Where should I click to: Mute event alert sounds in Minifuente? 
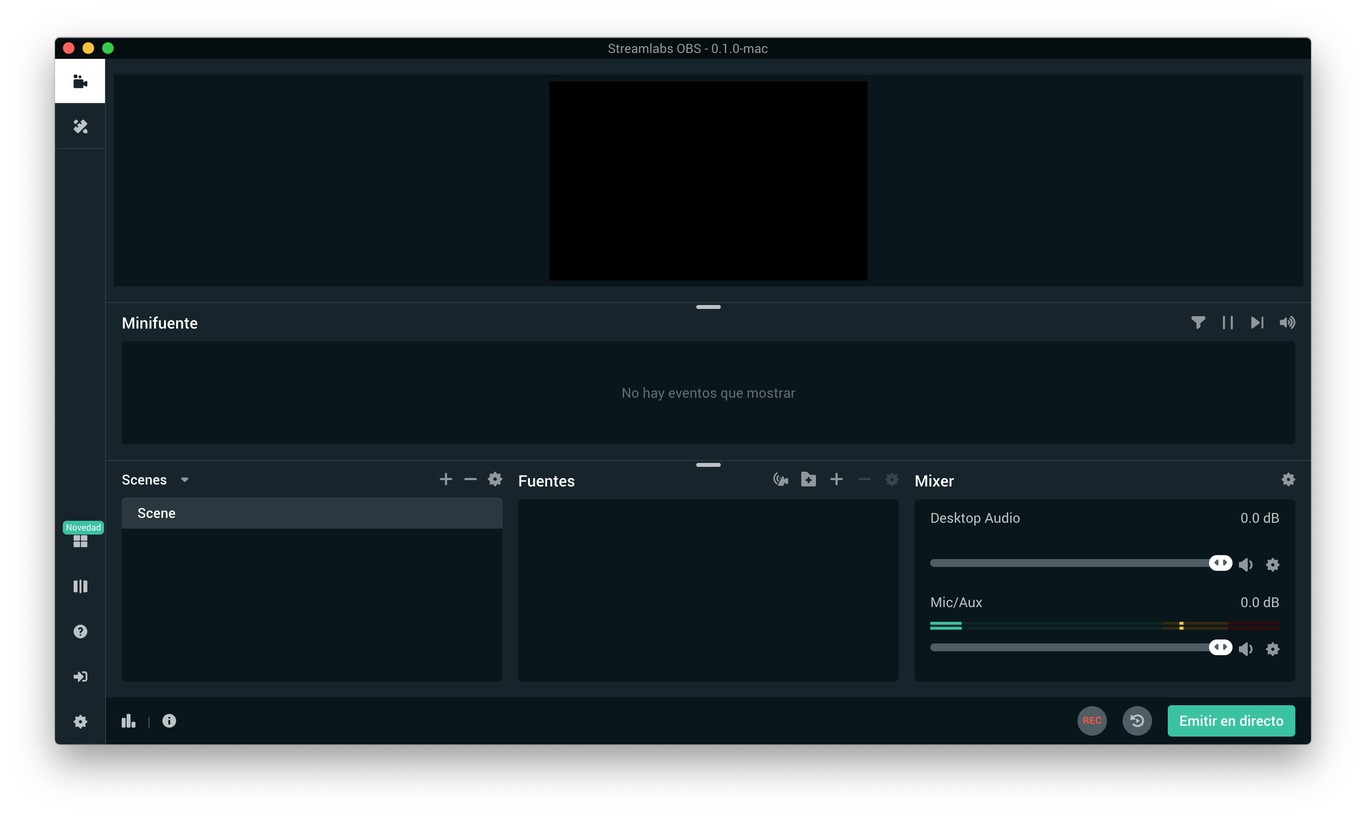coord(1287,322)
